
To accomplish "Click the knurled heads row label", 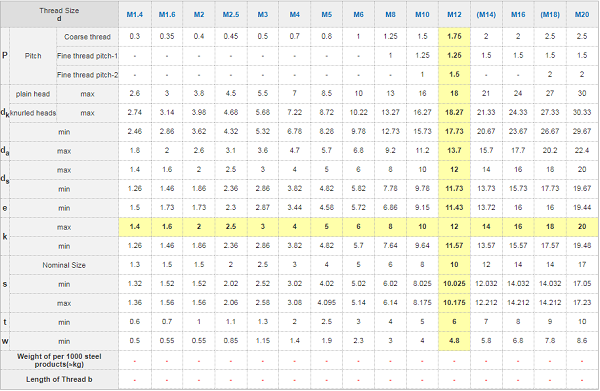I will (33, 113).
